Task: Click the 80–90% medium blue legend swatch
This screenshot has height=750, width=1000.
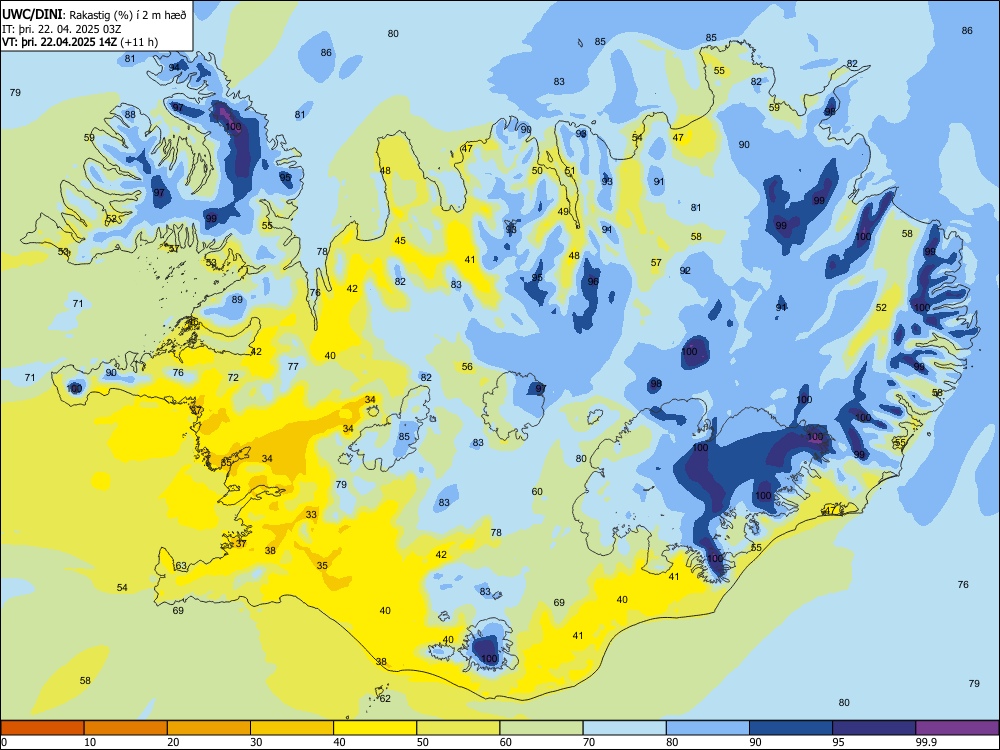Action: click(708, 728)
